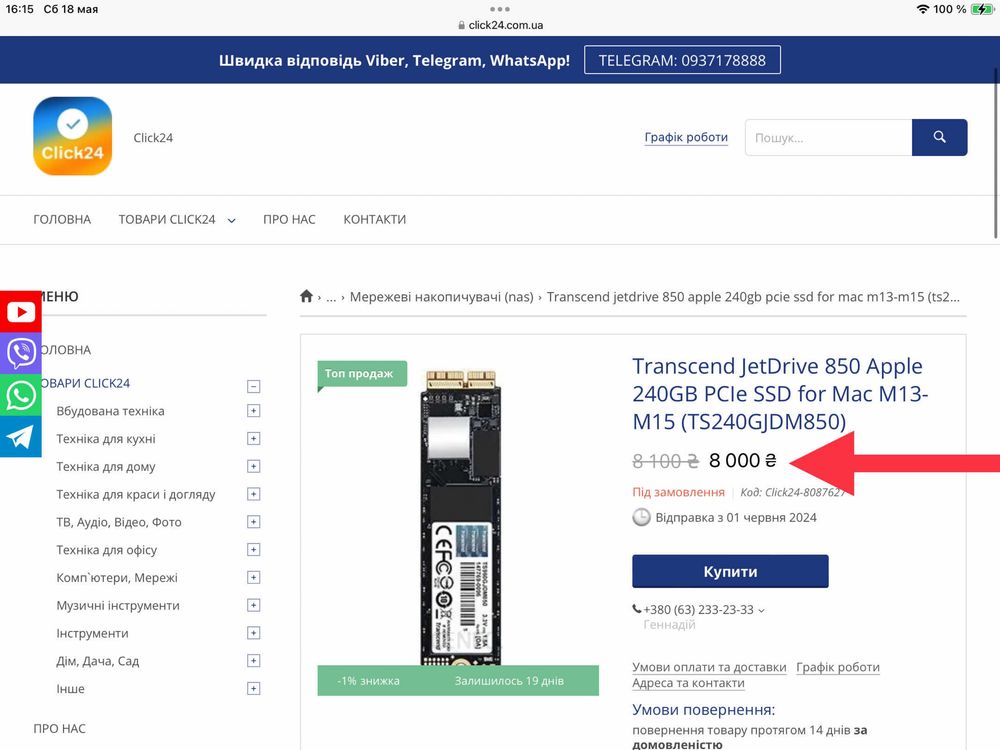Click the search magnifier button

click(x=939, y=137)
